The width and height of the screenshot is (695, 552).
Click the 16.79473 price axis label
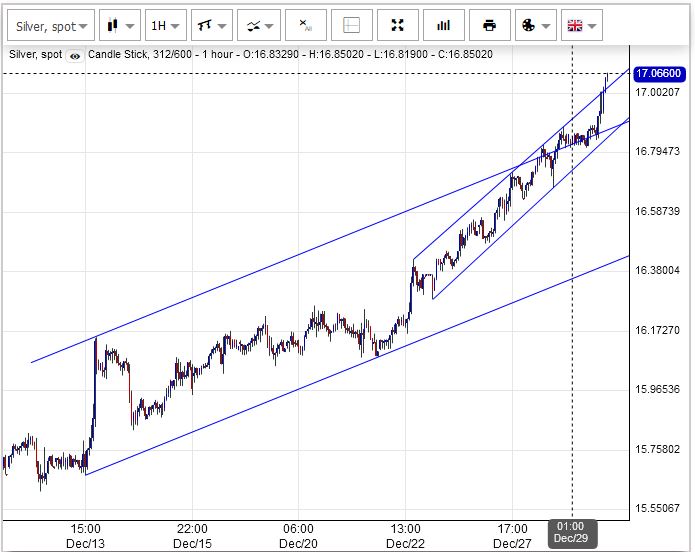pos(657,151)
